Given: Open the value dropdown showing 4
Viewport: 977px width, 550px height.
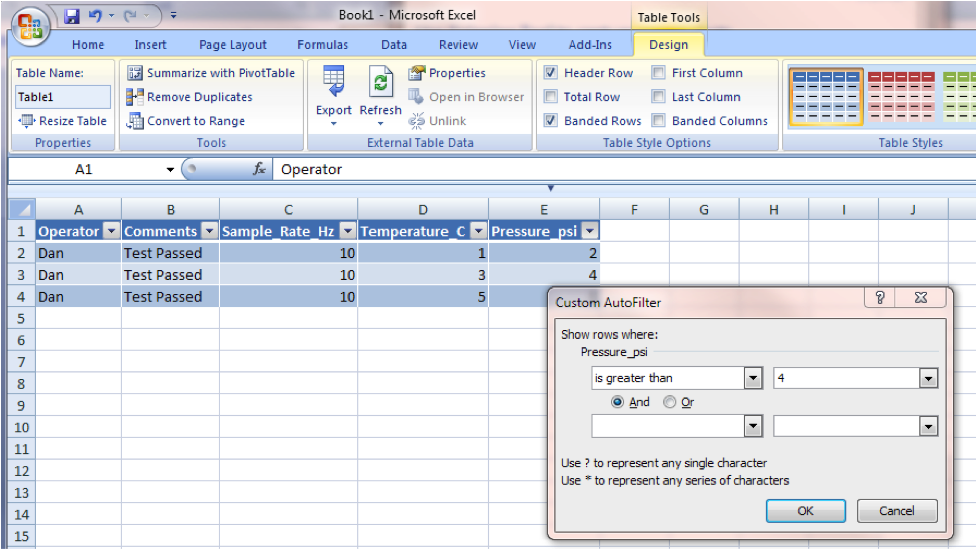Looking at the screenshot, I should (x=928, y=378).
